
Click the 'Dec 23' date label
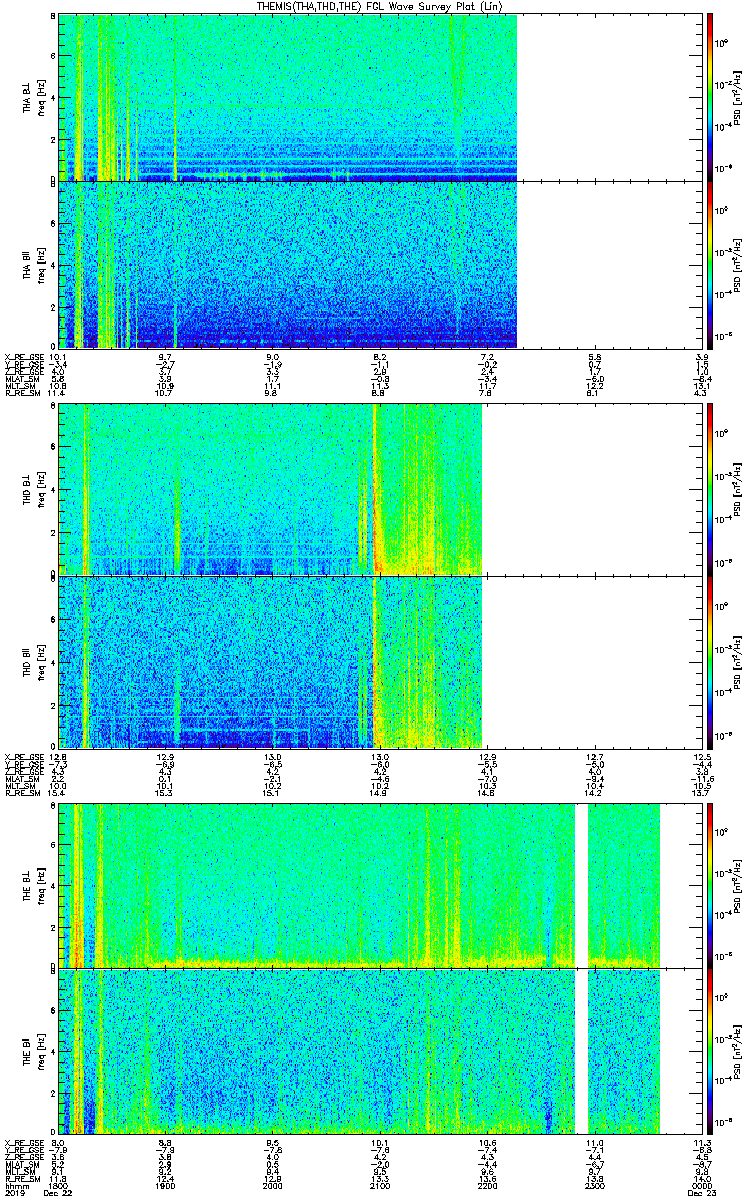(x=702, y=1193)
